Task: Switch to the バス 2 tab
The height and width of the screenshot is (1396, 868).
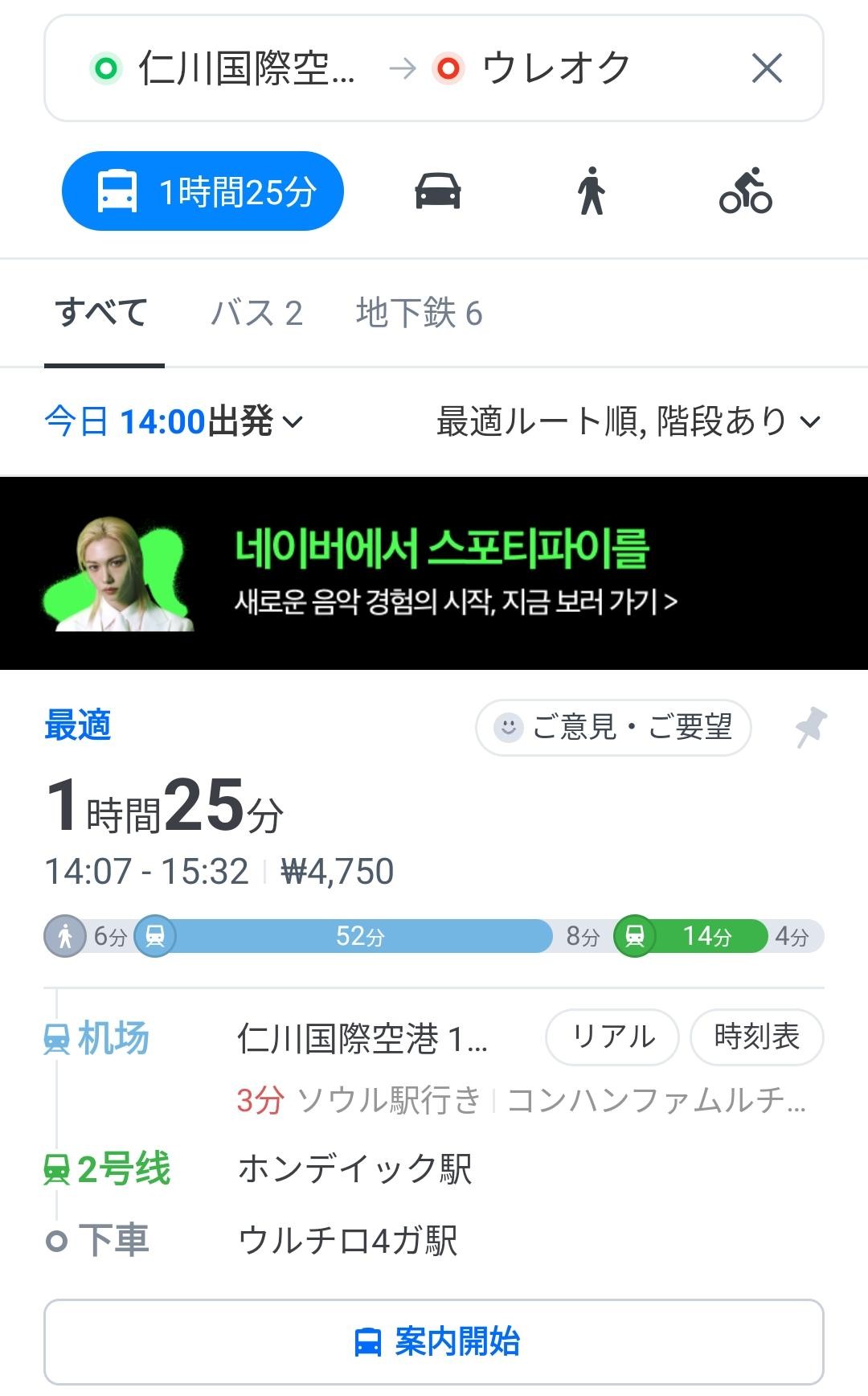Action: coord(256,313)
